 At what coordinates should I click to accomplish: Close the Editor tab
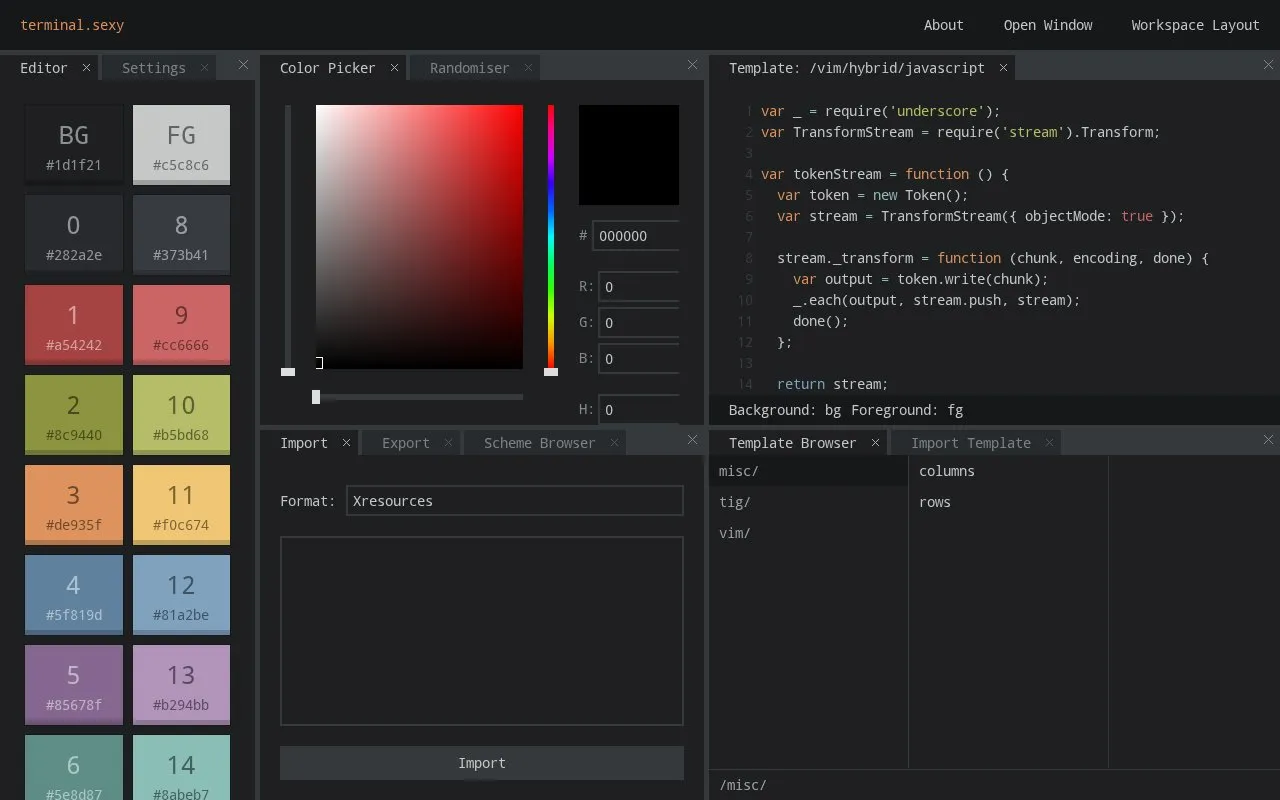click(86, 68)
